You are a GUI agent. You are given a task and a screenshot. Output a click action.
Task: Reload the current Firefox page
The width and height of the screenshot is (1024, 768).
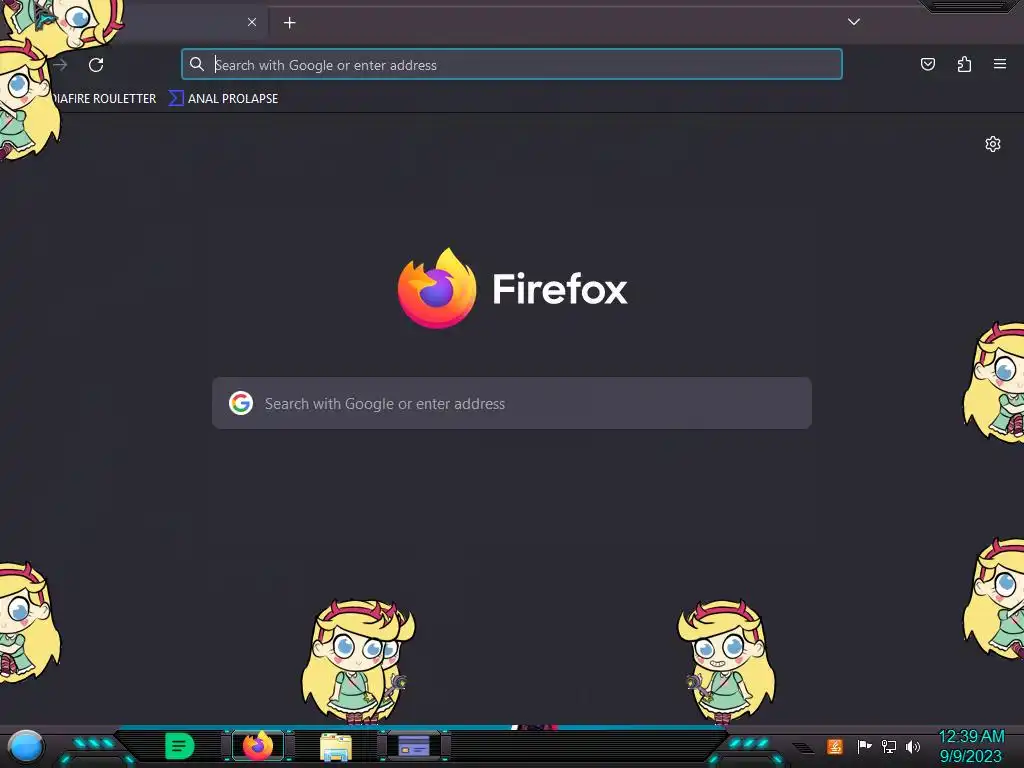click(96, 65)
